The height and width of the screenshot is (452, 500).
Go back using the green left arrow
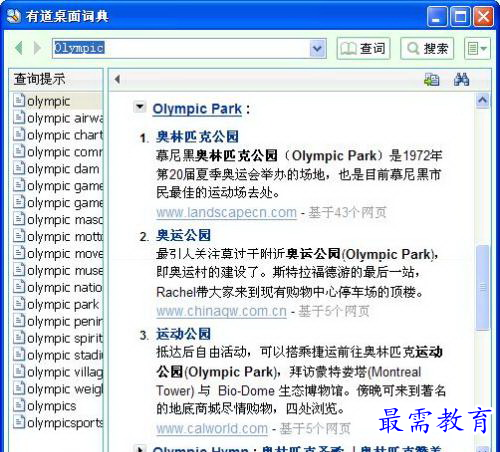[19, 48]
